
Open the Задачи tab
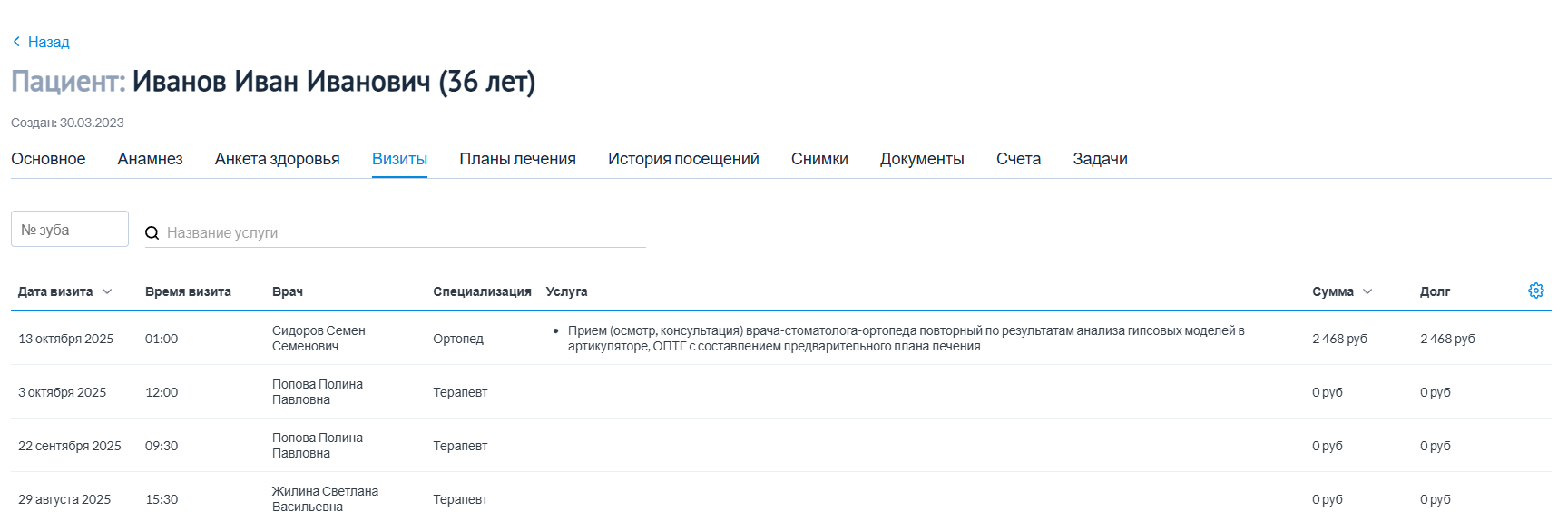pyautogui.click(x=1100, y=159)
